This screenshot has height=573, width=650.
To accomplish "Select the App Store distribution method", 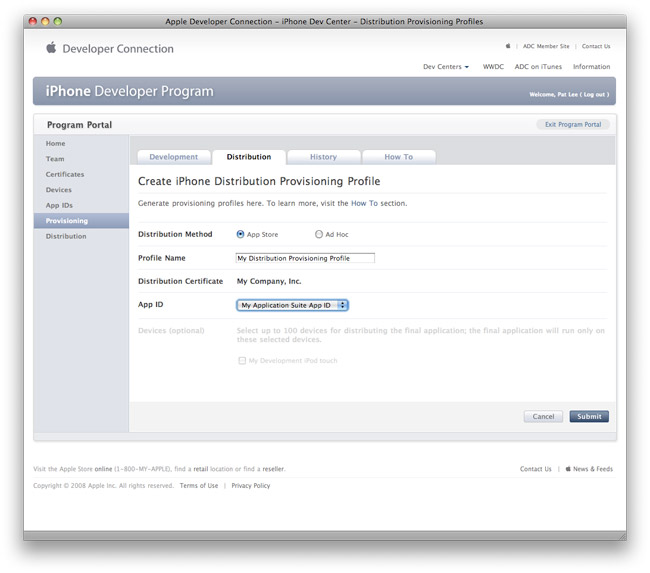I will tap(240, 234).
